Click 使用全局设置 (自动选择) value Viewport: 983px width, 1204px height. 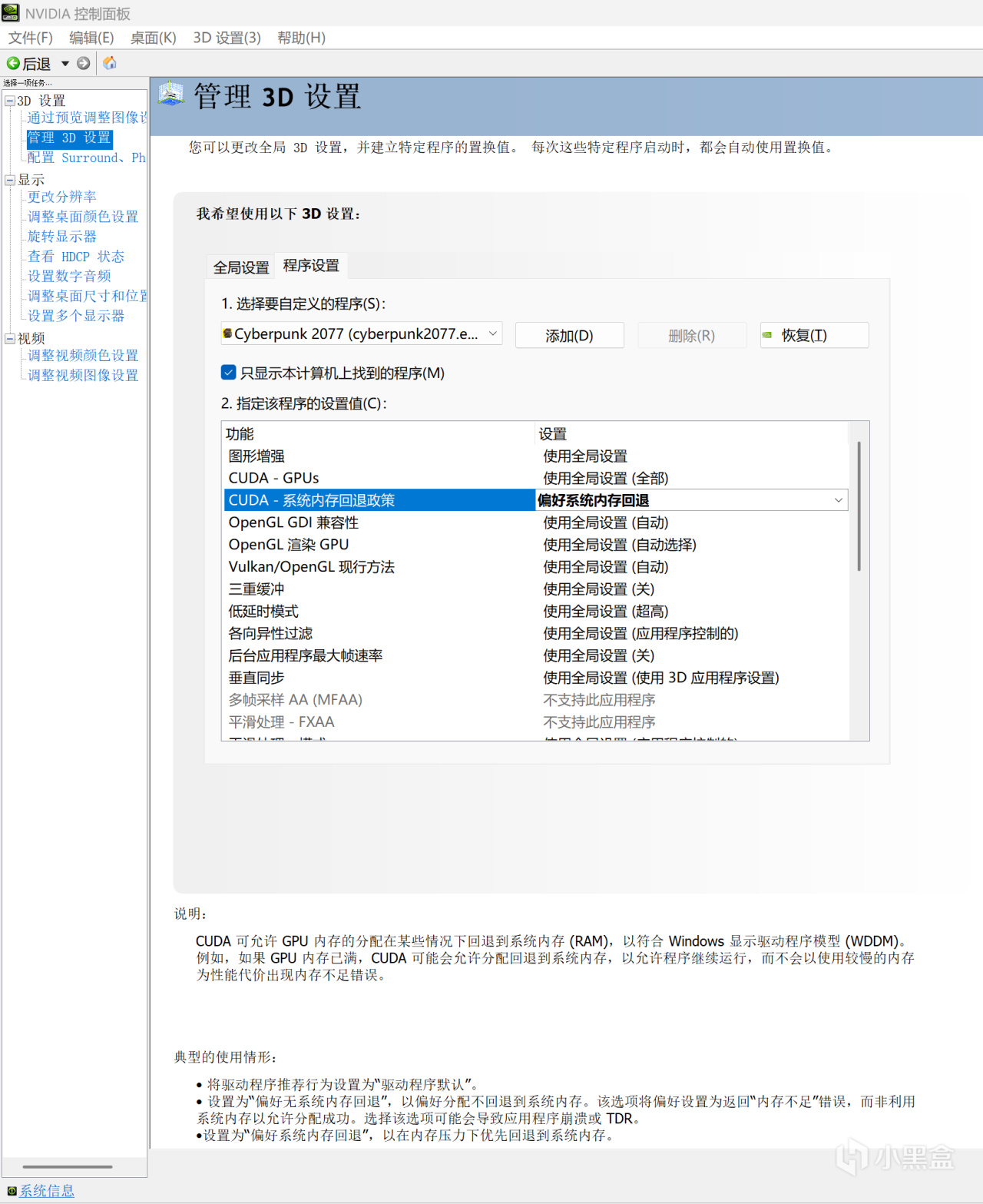tap(620, 545)
